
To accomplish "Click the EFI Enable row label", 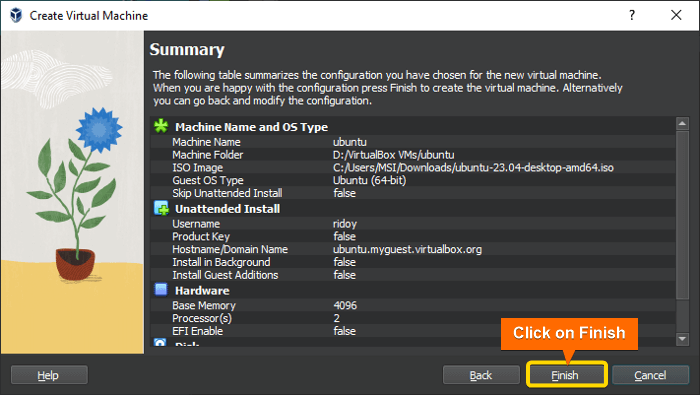I will pyautogui.click(x=197, y=331).
